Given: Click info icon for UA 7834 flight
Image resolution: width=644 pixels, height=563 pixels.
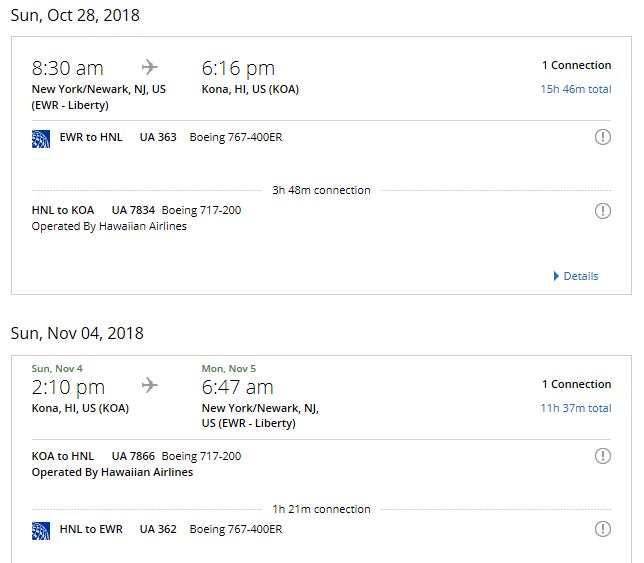Looking at the screenshot, I should click(x=602, y=211).
